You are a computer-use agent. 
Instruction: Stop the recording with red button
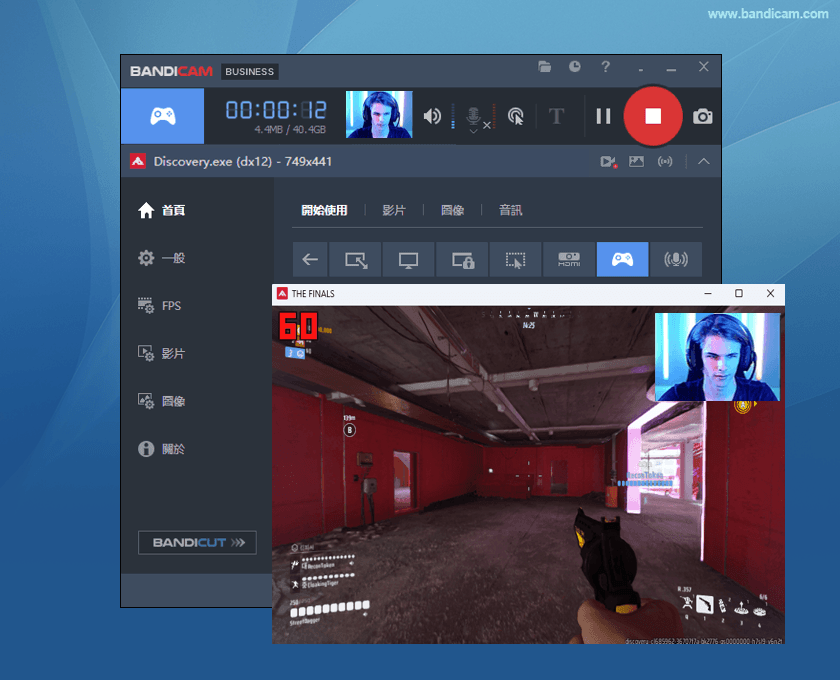653,116
